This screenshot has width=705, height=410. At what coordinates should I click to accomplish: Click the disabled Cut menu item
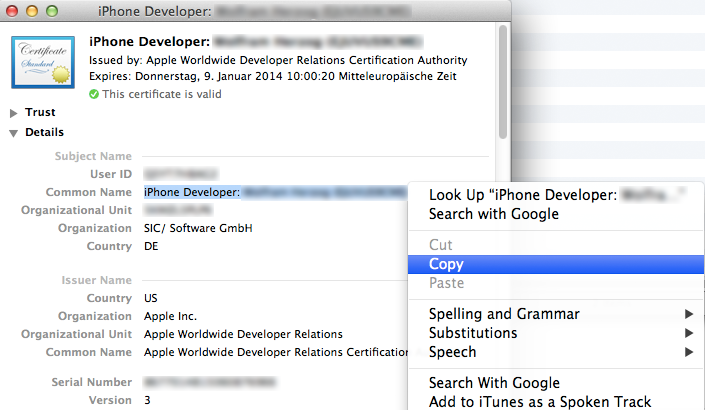tap(556, 245)
